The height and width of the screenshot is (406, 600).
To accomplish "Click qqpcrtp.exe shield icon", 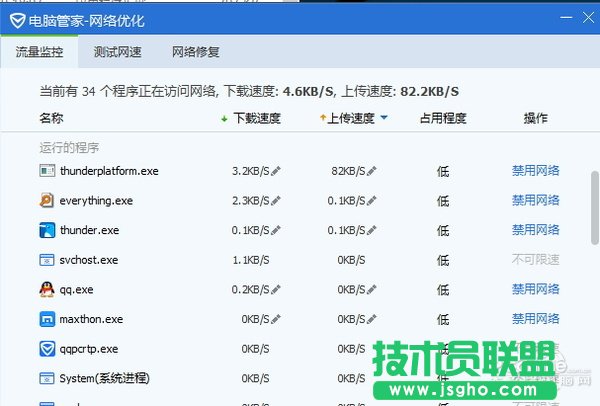I will click(x=47, y=349).
